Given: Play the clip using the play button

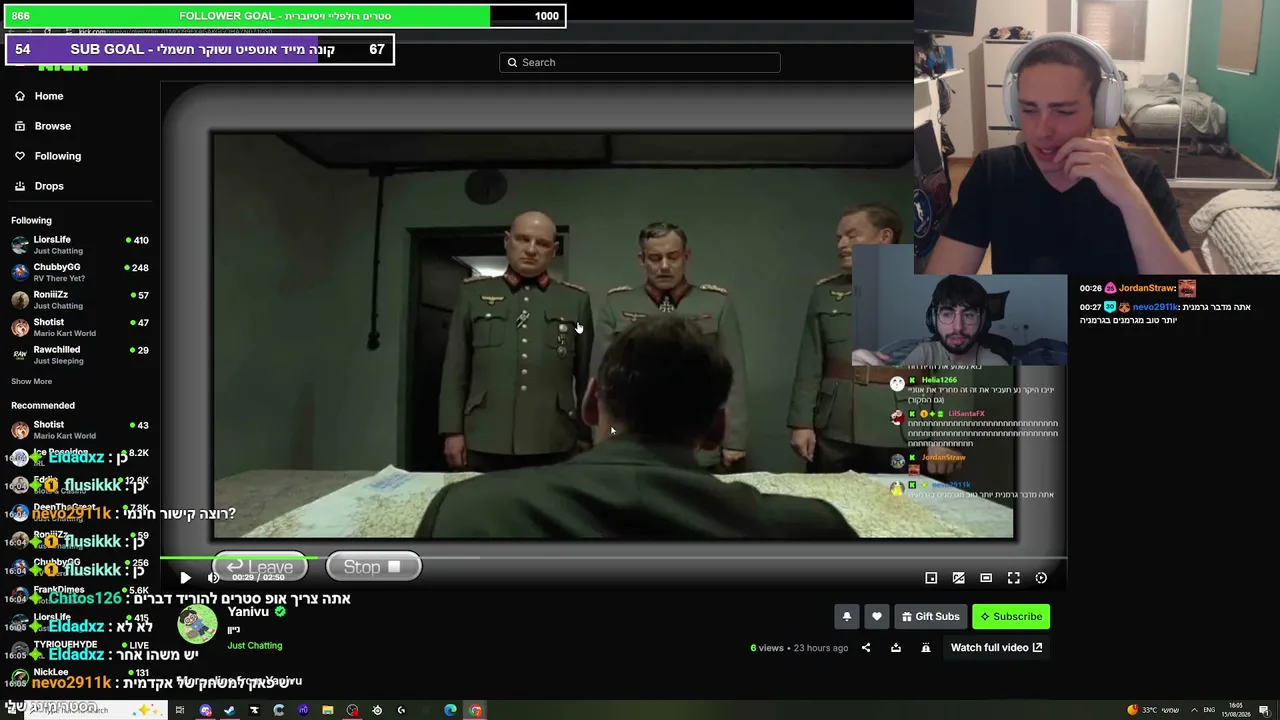Looking at the screenshot, I should [185, 578].
